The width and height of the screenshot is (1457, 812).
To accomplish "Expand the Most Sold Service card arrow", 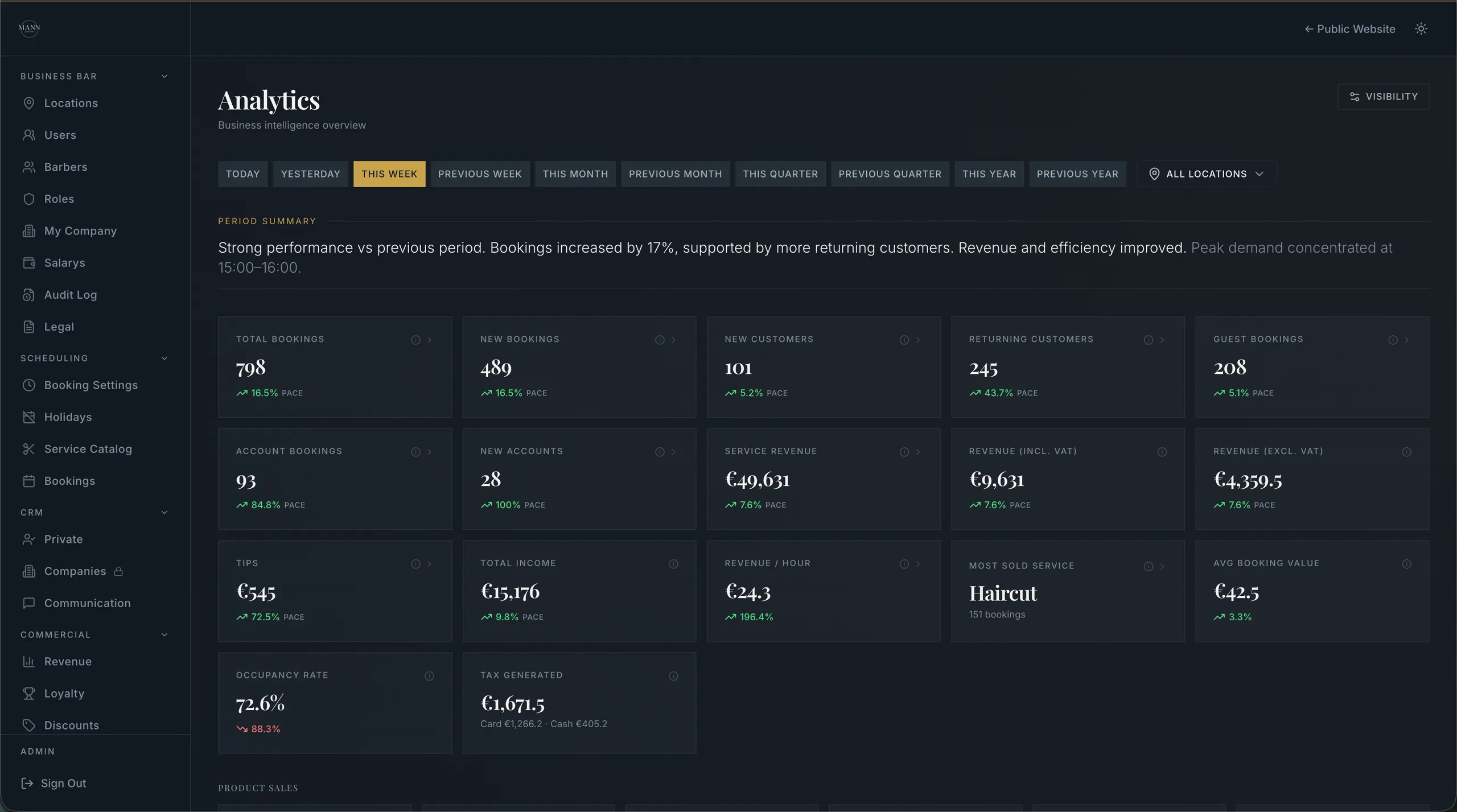I will point(1162,567).
